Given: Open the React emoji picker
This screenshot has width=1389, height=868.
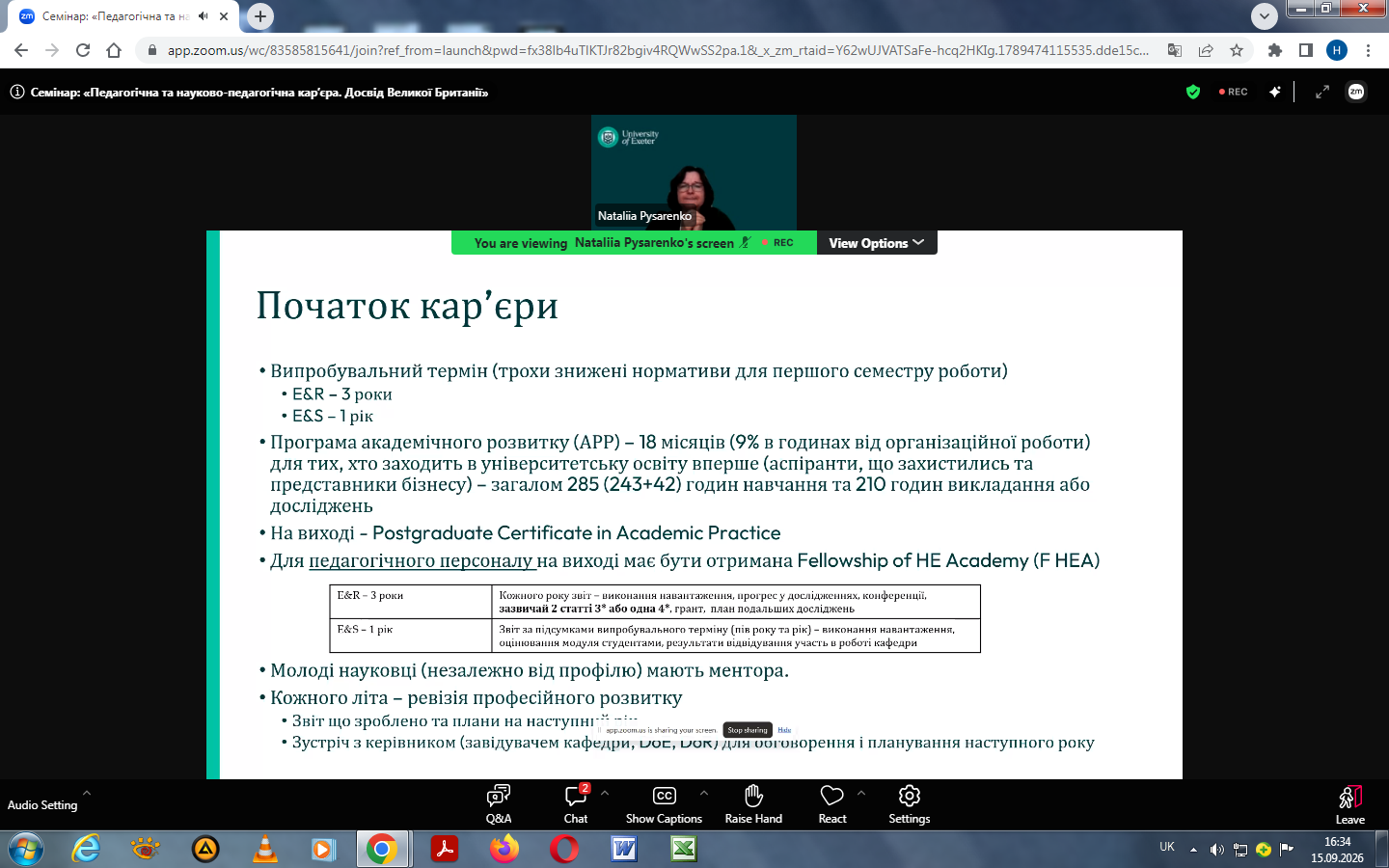Looking at the screenshot, I should 832,804.
